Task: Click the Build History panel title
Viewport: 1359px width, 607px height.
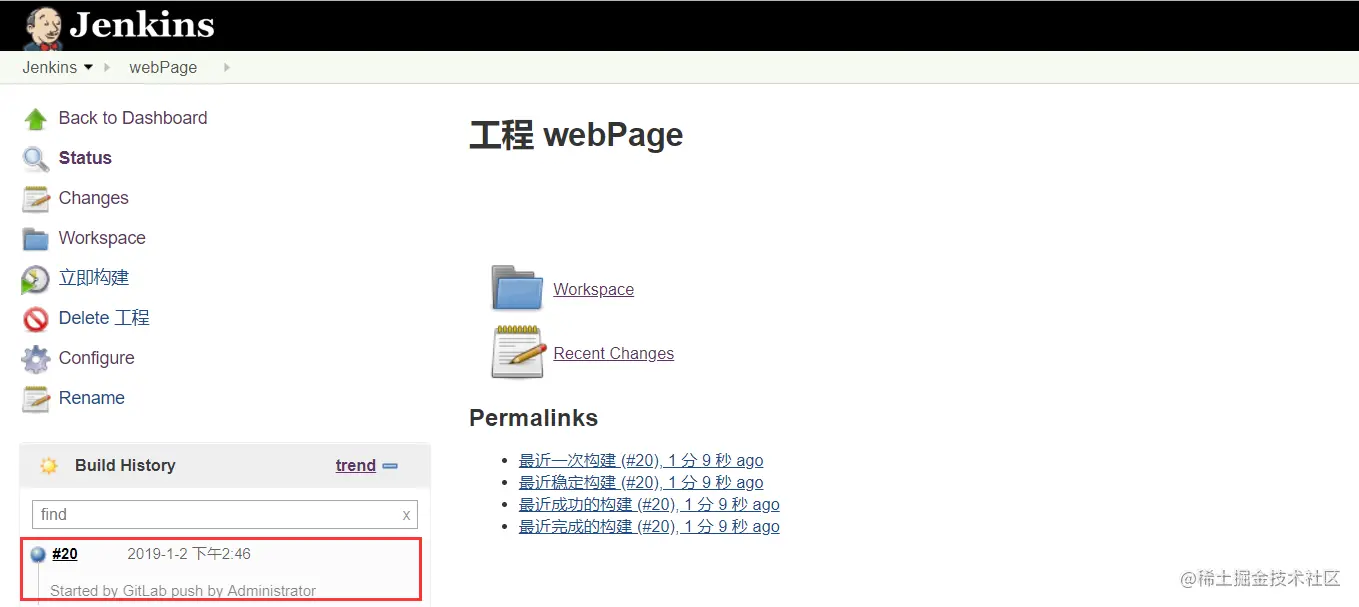Action: tap(125, 465)
